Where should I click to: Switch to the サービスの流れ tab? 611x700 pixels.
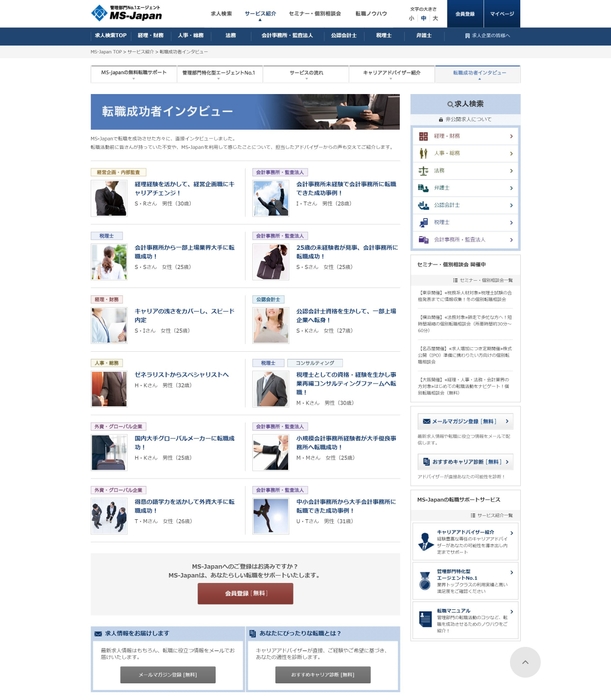coord(306,74)
